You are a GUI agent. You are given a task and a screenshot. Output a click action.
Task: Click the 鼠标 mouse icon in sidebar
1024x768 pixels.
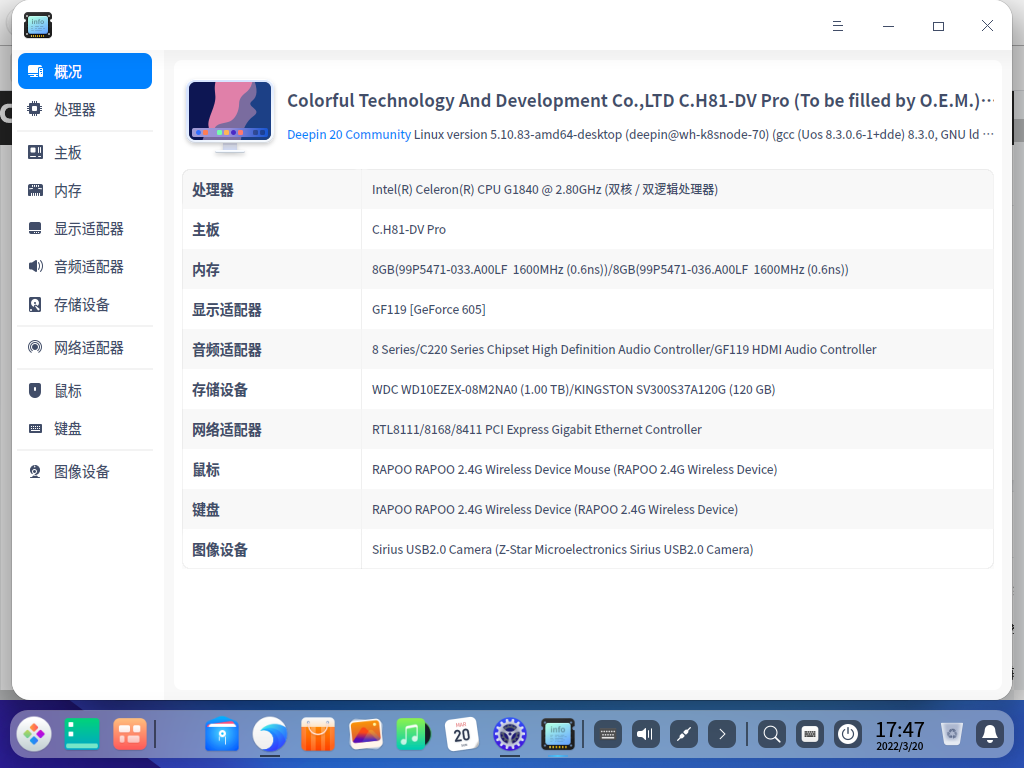tap(35, 391)
